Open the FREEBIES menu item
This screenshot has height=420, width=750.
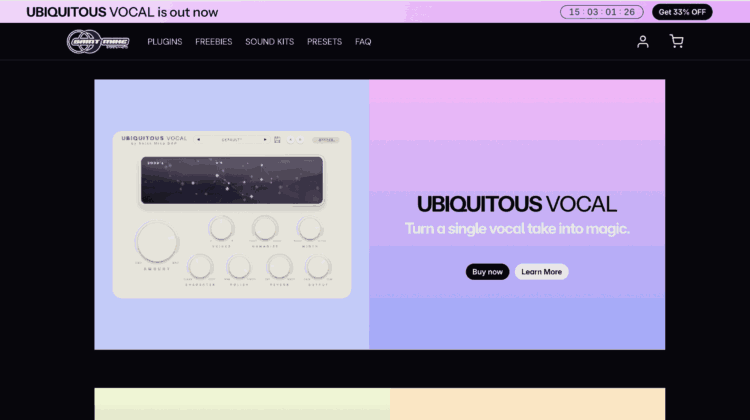click(214, 42)
